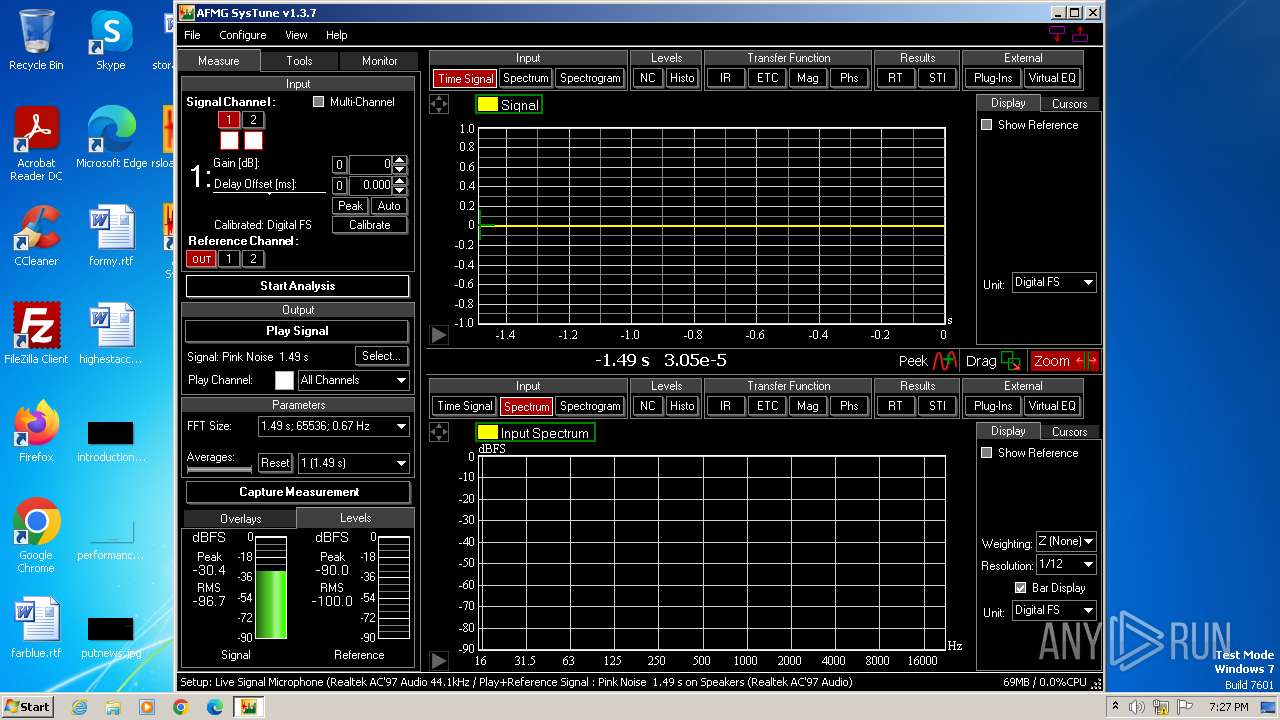
Task: Open Firefox desktop icon
Action: point(36,432)
